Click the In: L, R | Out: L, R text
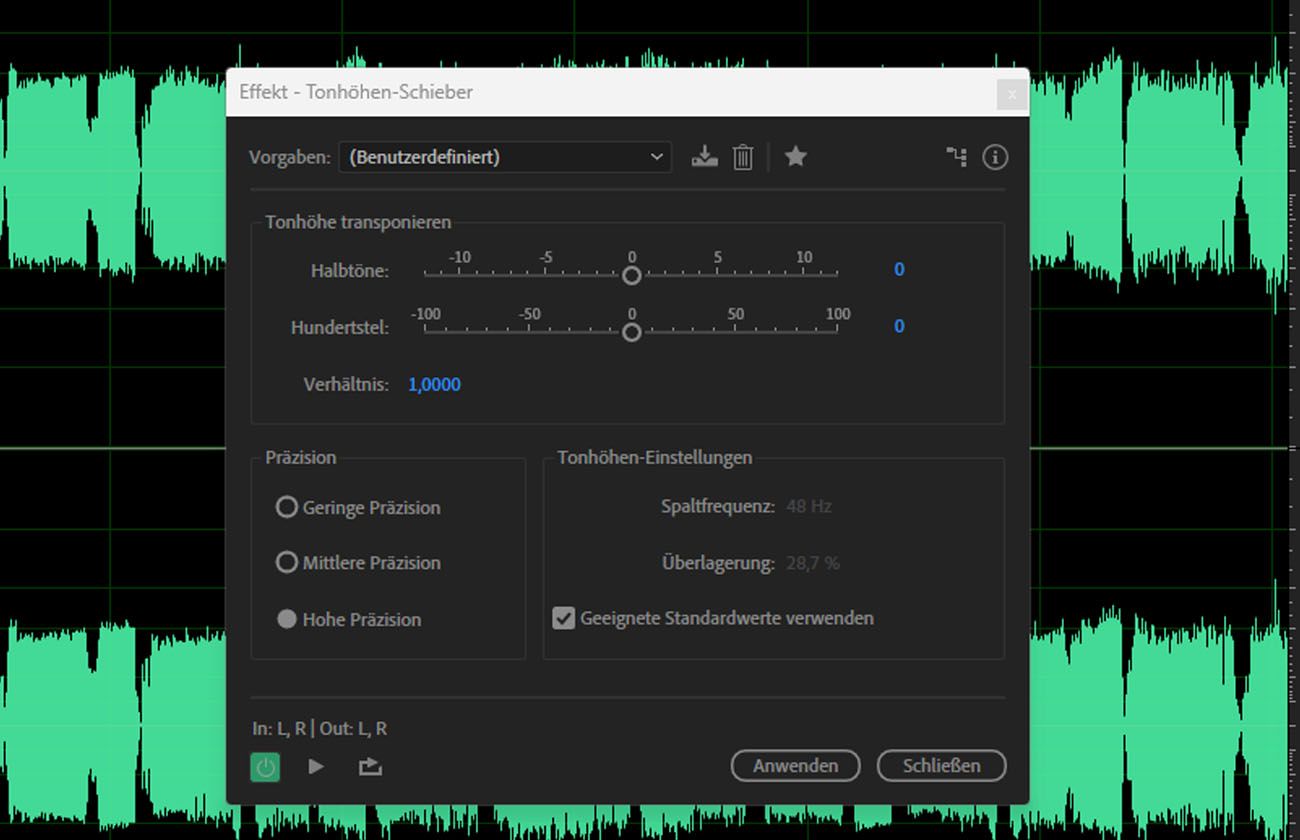This screenshot has height=840, width=1300. (x=320, y=729)
